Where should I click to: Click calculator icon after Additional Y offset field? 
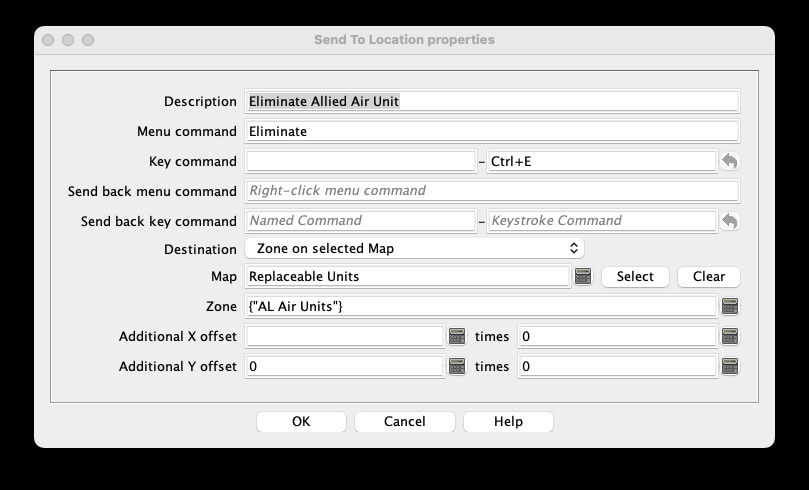coord(457,367)
